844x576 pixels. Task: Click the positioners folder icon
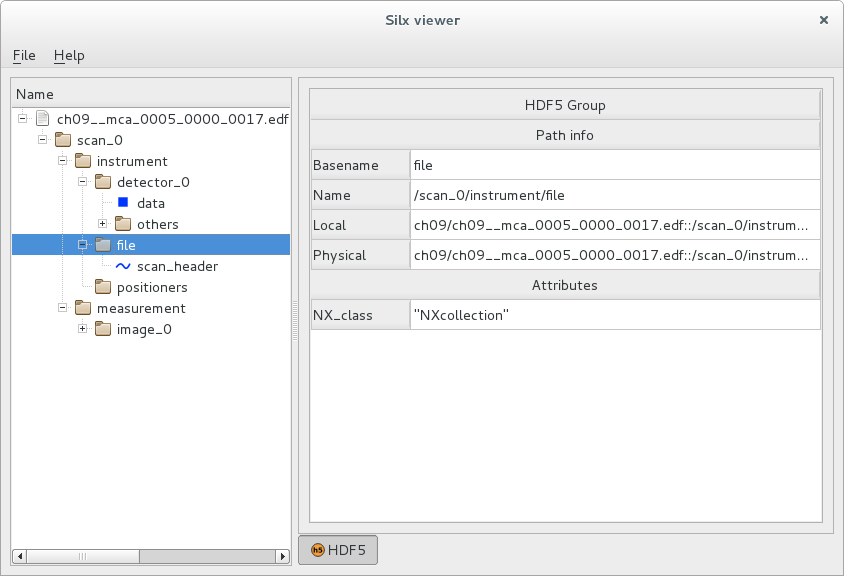pos(103,287)
